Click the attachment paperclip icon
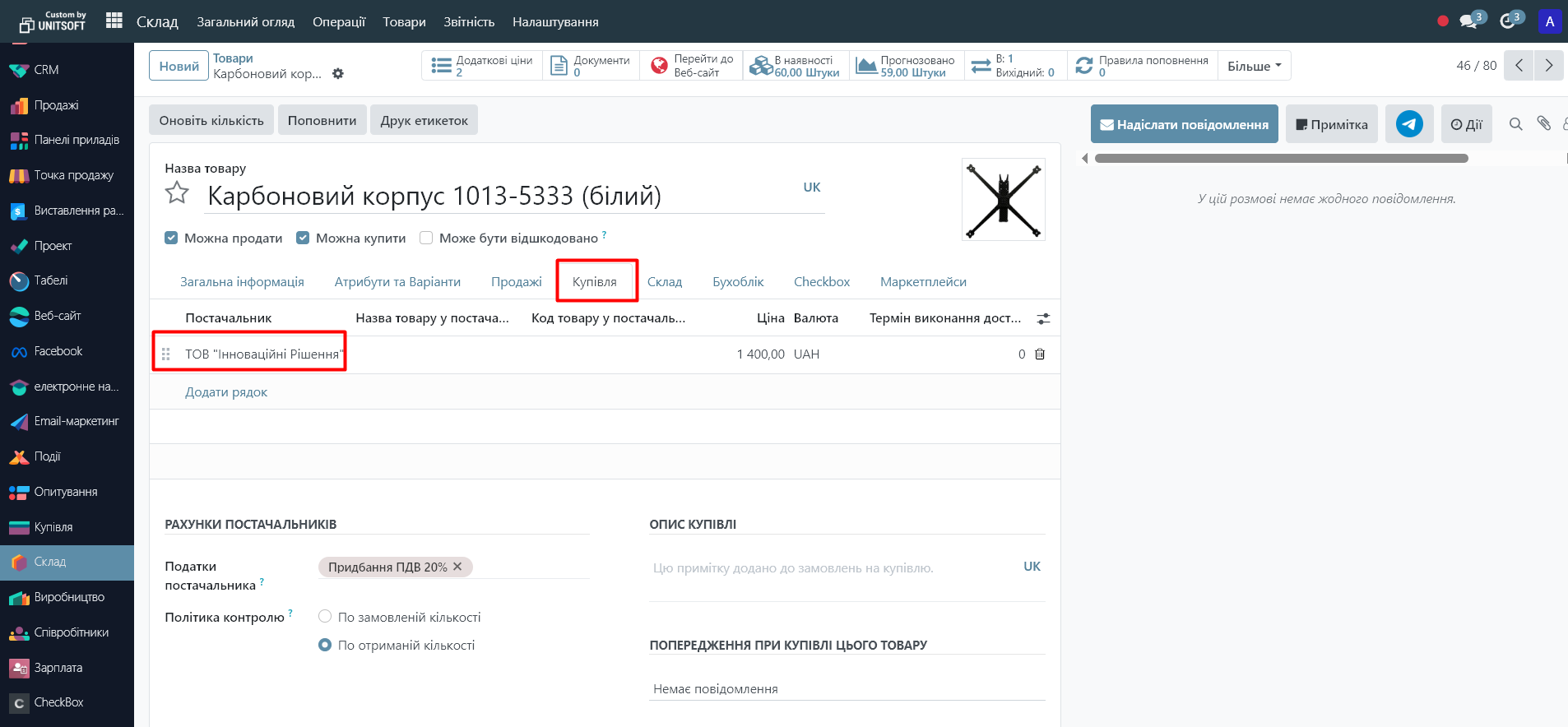Viewport: 1568px width, 727px height. click(x=1543, y=123)
